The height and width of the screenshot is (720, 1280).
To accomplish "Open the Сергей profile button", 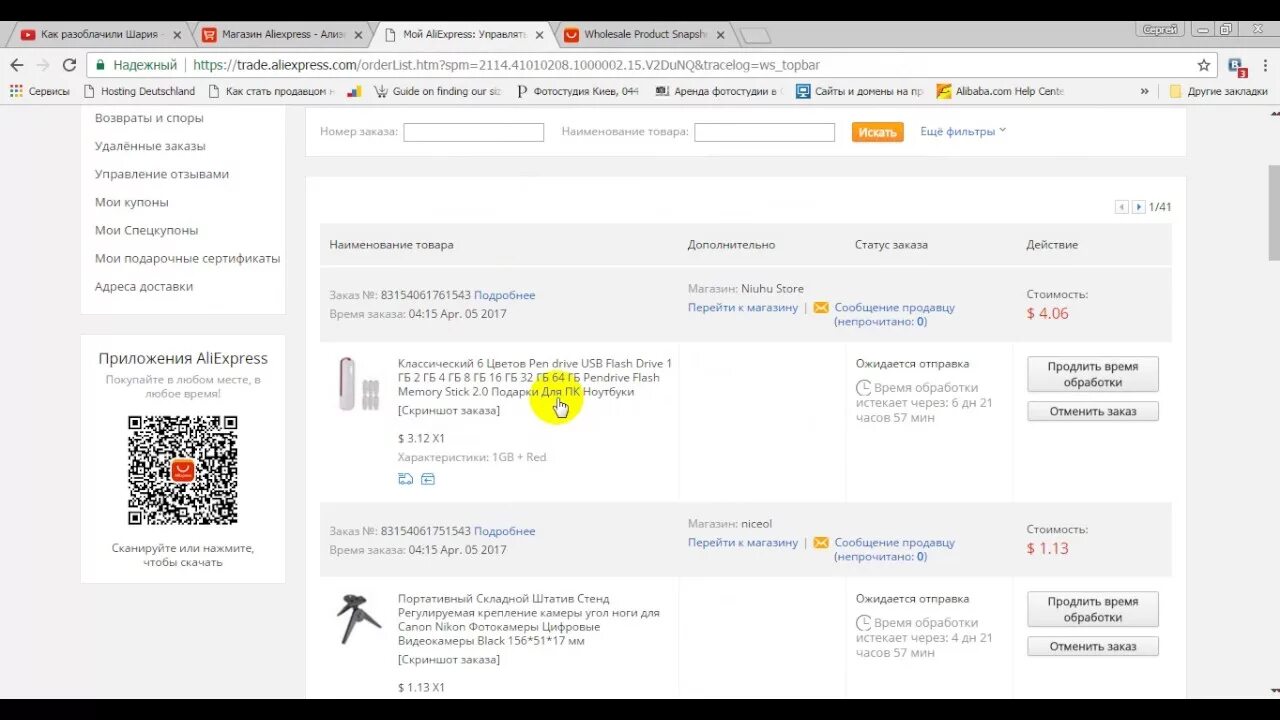I will point(1160,30).
